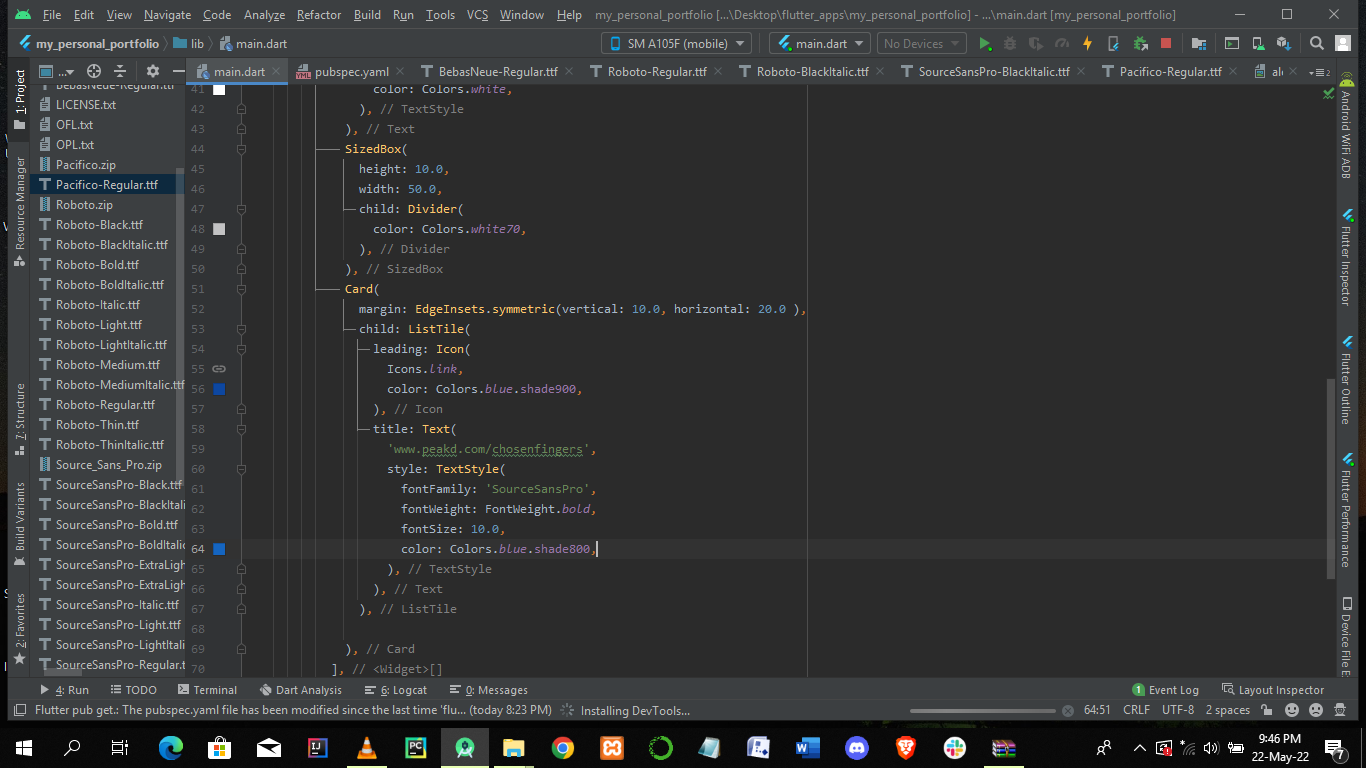This screenshot has width=1366, height=768.
Task: Click Flutter Attach phone icon
Action: pos(1113,44)
